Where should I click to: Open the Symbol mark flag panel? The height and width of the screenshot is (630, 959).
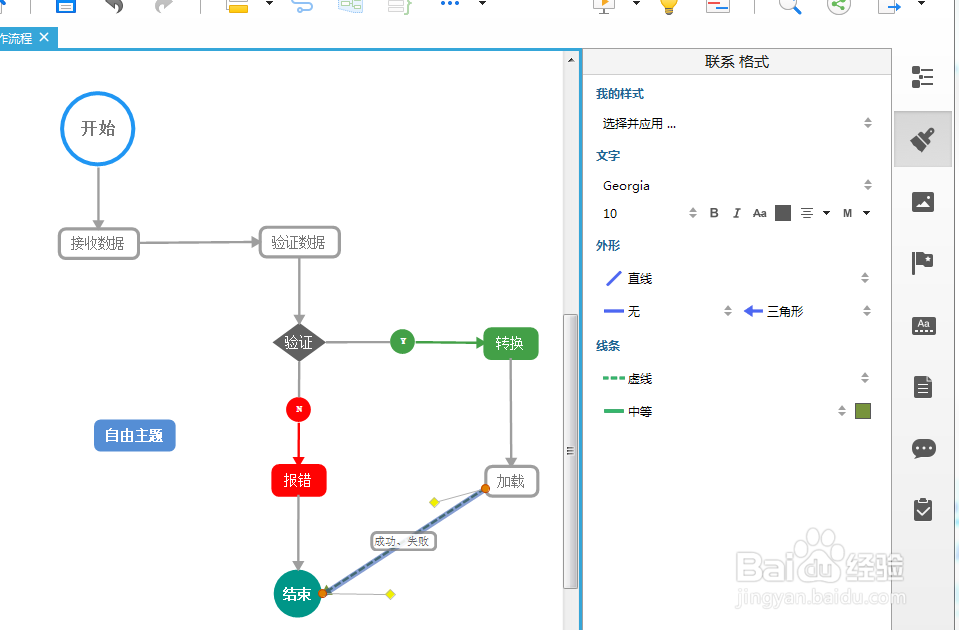tap(922, 262)
